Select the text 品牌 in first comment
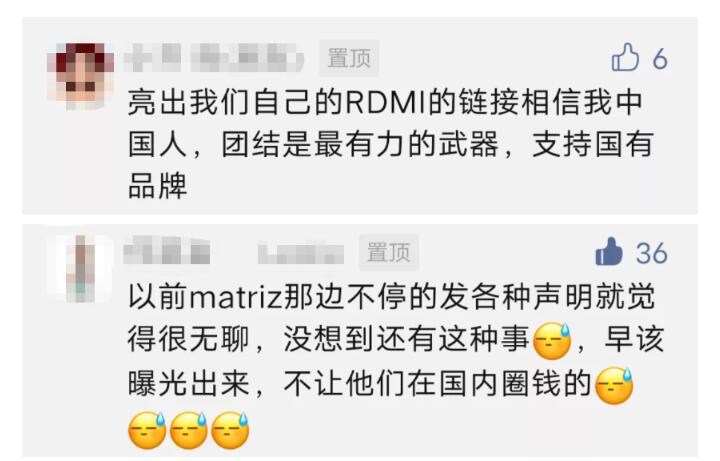720x461 pixels. (x=158, y=186)
